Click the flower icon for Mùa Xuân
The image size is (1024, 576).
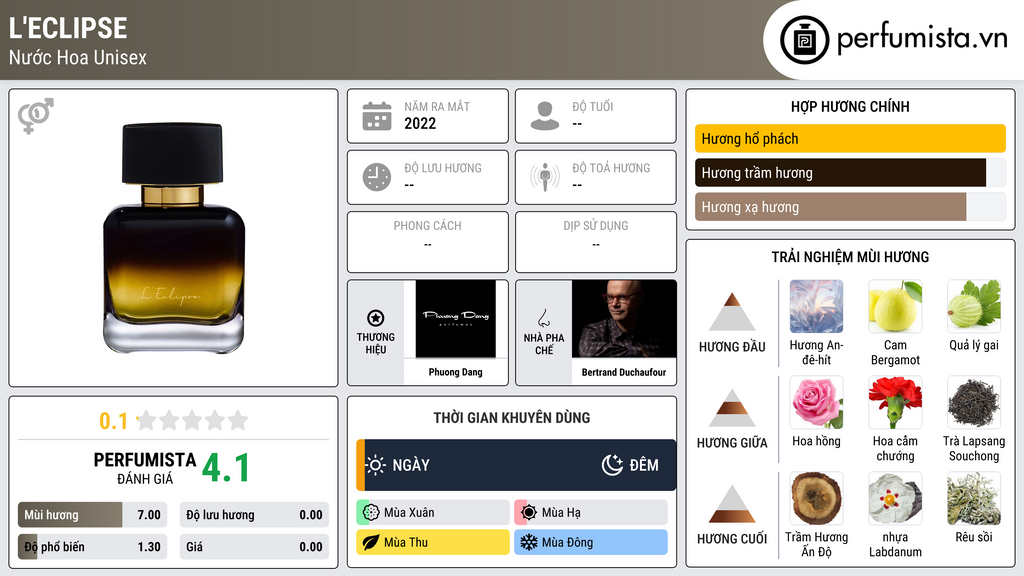[x=371, y=513]
